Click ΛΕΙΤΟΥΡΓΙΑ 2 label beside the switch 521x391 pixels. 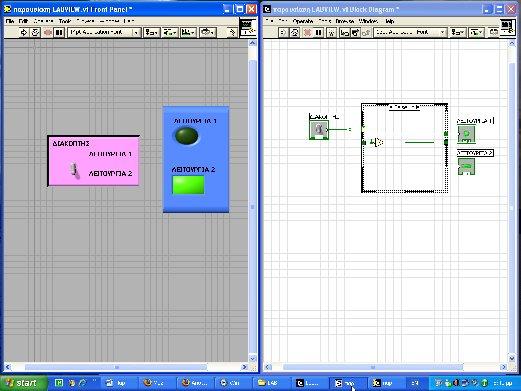pos(110,174)
